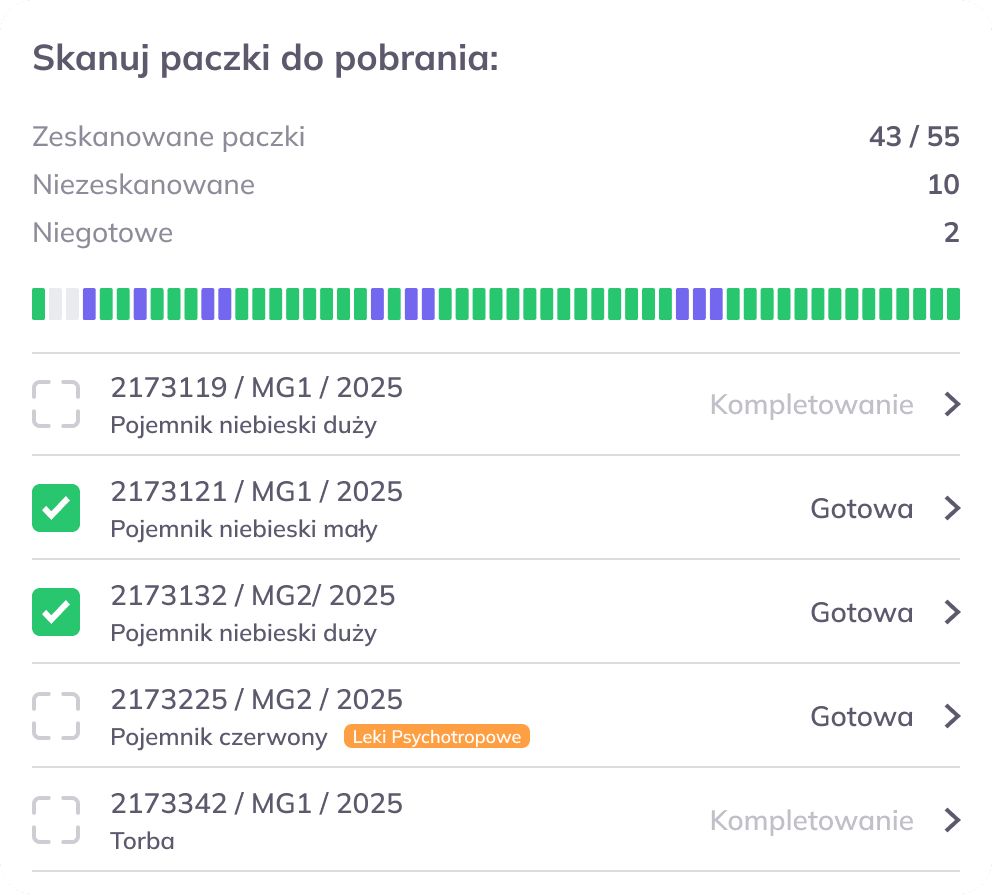Click the heading 'Skanuj paczki do pobrania'
This screenshot has height=894, width=992.
pyautogui.click(x=267, y=58)
